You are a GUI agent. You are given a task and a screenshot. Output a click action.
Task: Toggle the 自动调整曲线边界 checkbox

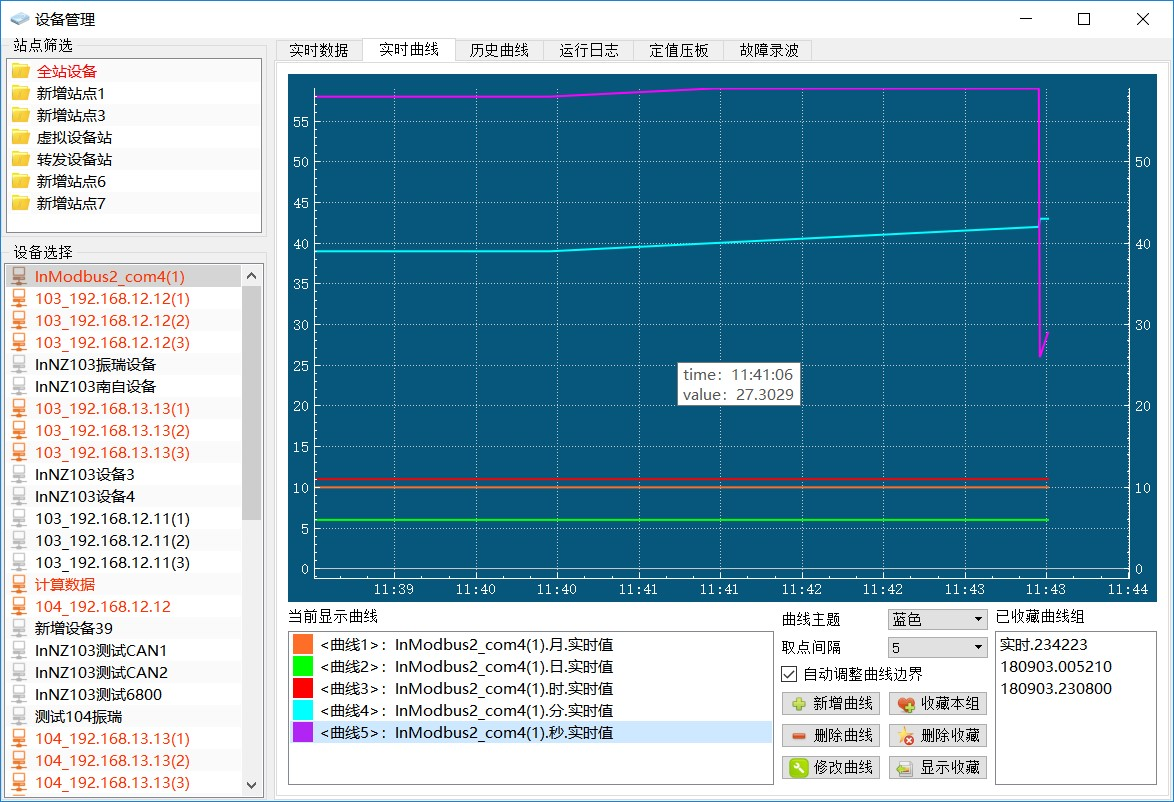pos(789,674)
